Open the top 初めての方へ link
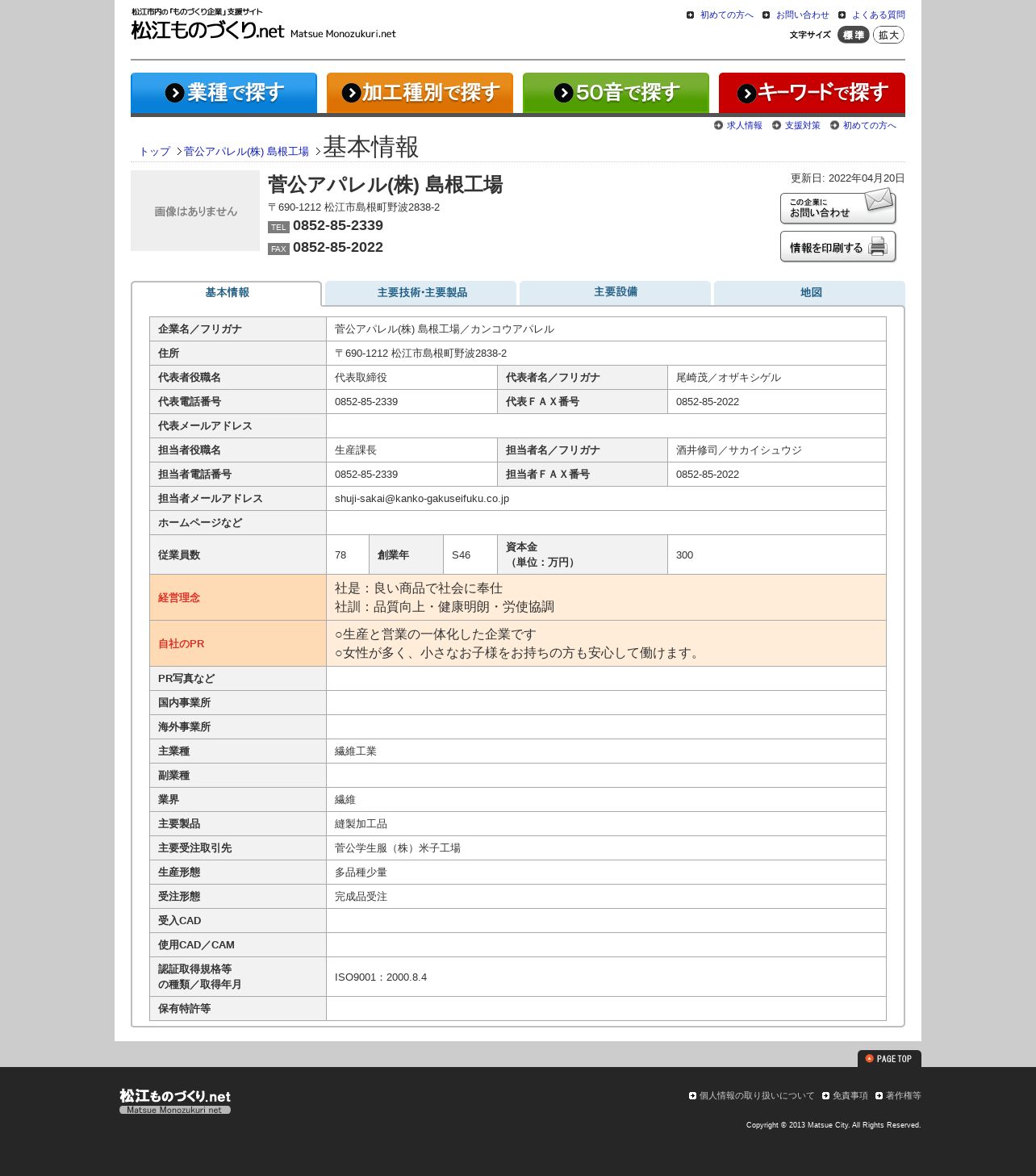 (726, 15)
